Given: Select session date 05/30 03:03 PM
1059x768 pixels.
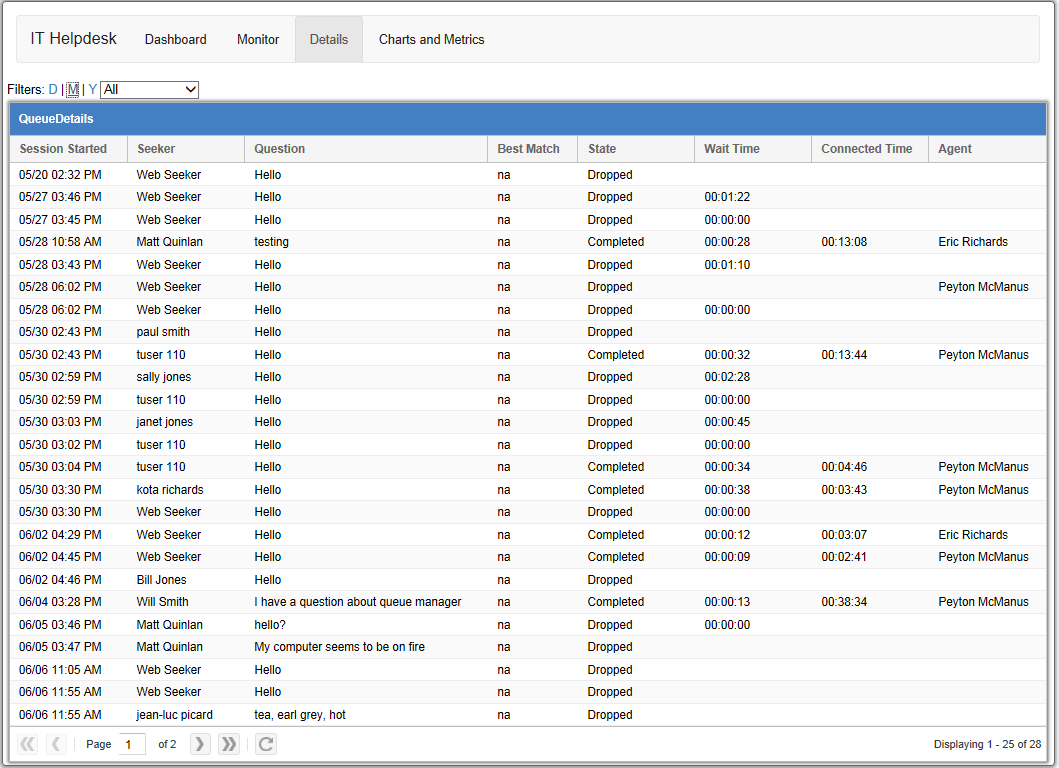Looking at the screenshot, I should coord(60,422).
